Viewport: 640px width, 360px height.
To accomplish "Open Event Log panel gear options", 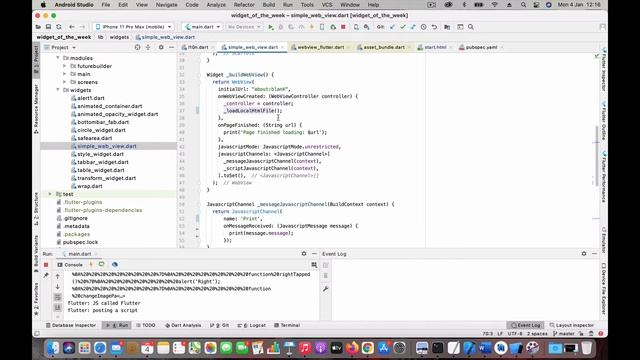I will [x=584, y=254].
